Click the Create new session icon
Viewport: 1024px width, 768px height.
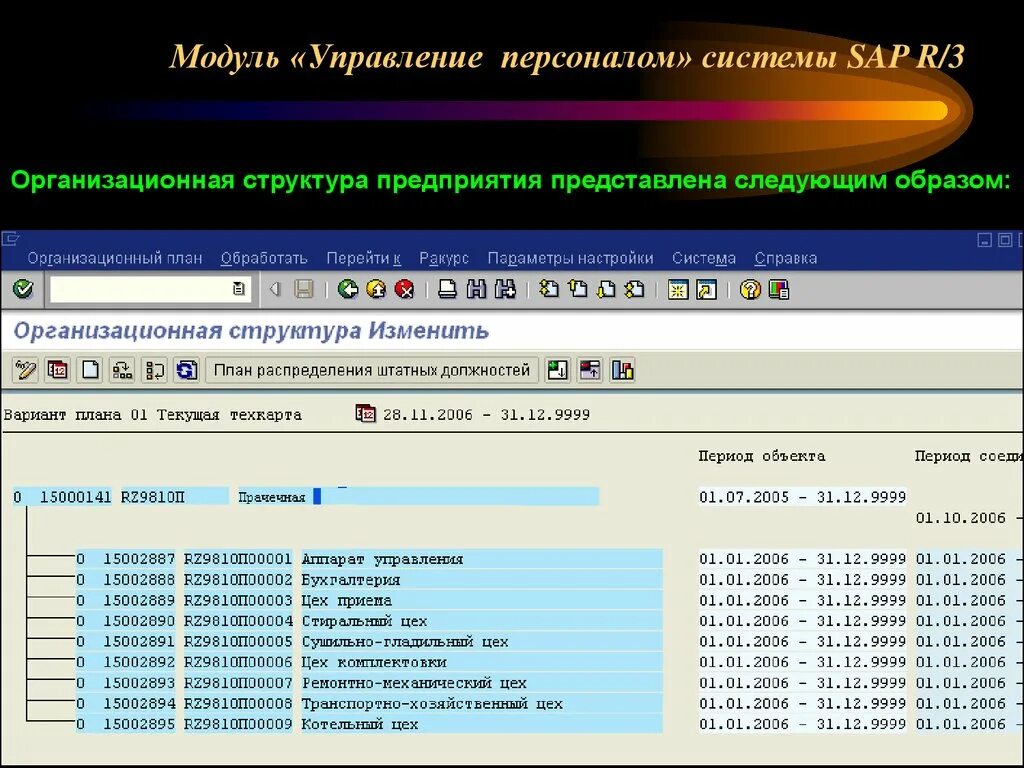[x=678, y=289]
